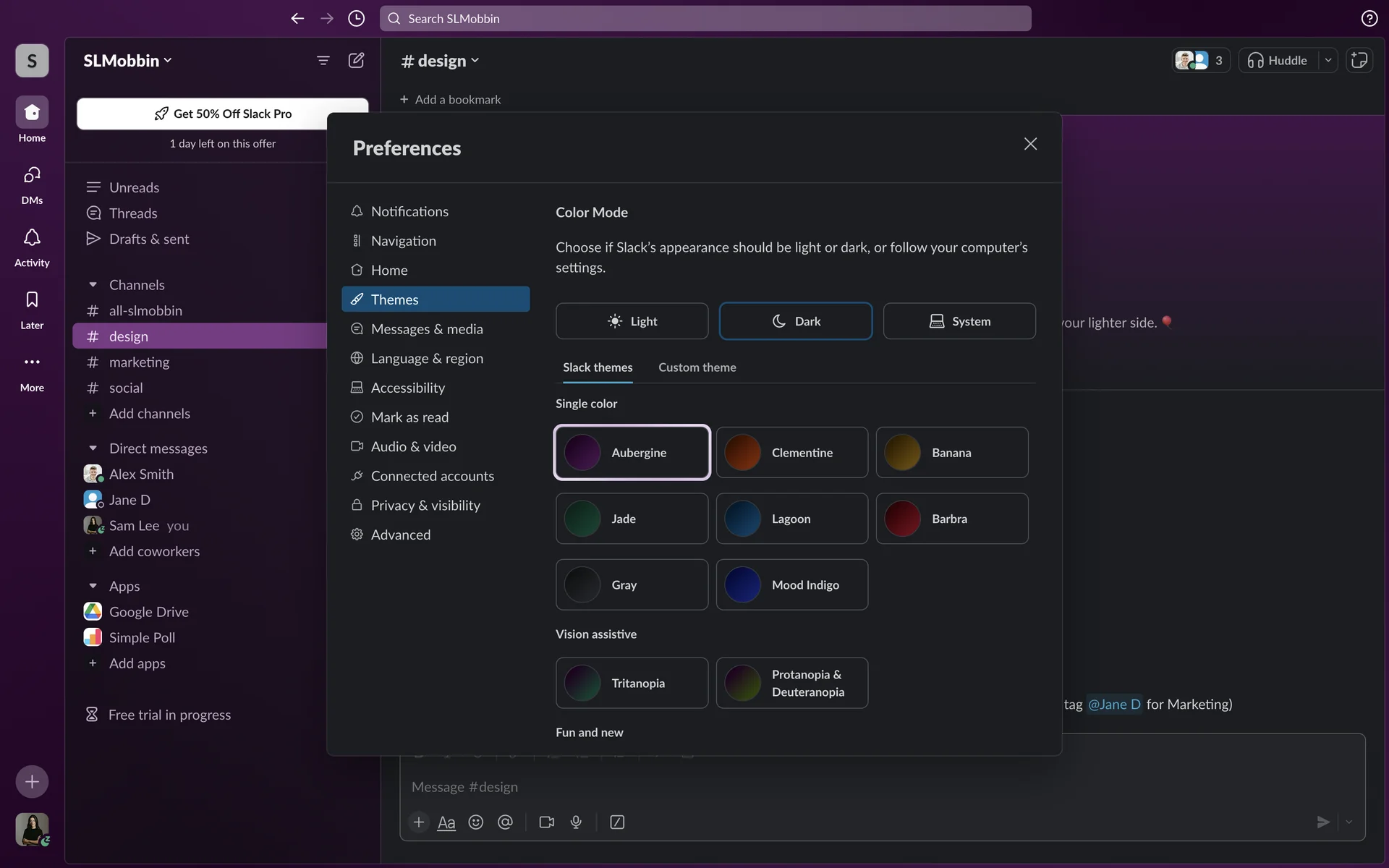
Task: Select Light color mode
Action: [x=632, y=321]
